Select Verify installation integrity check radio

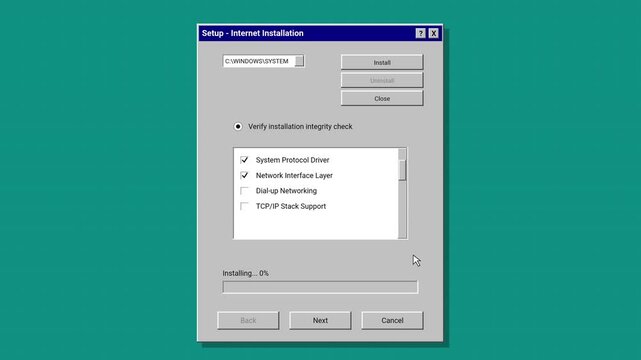[238, 126]
